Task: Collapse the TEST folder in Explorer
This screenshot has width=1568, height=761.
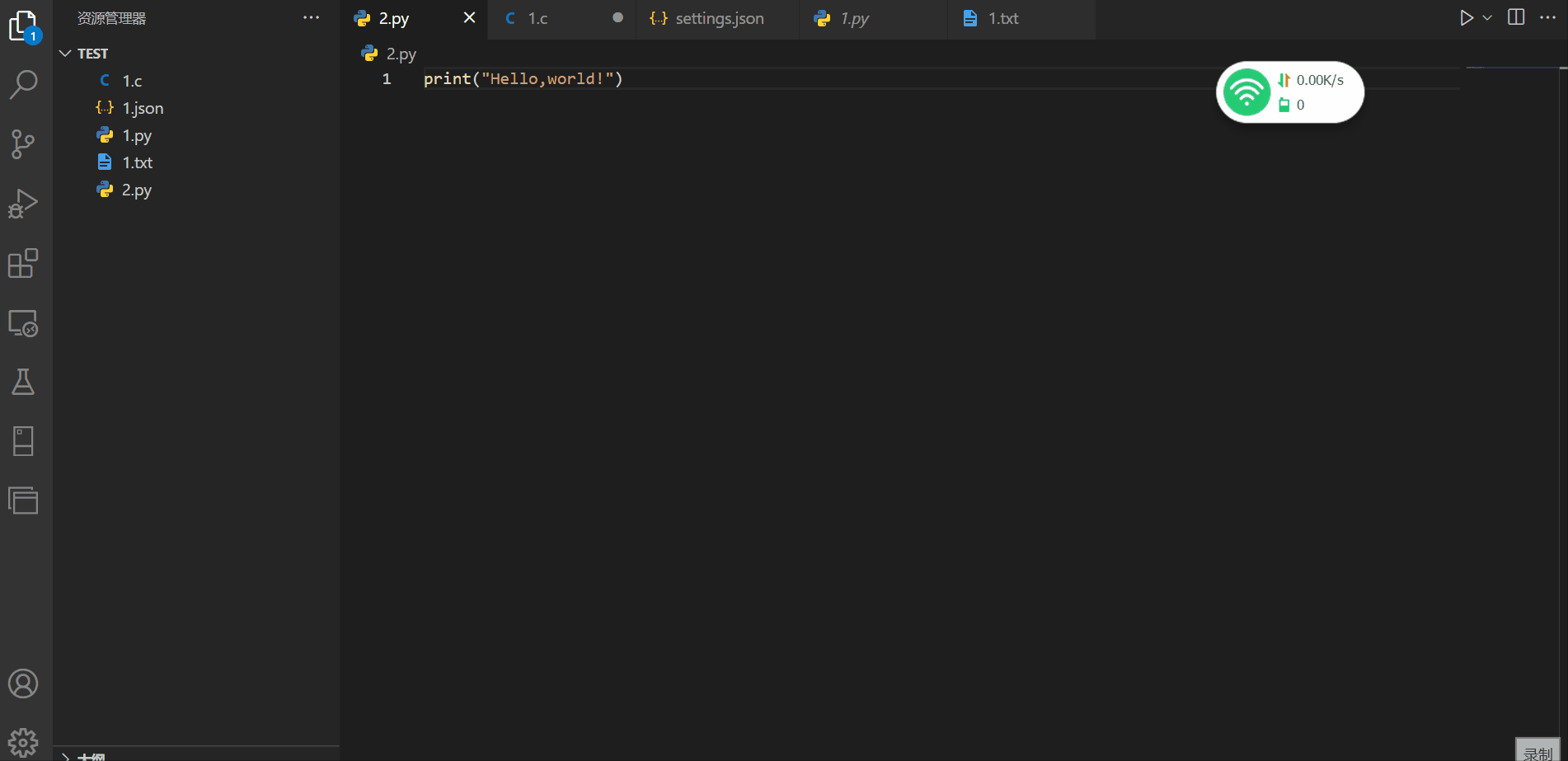Action: [65, 53]
